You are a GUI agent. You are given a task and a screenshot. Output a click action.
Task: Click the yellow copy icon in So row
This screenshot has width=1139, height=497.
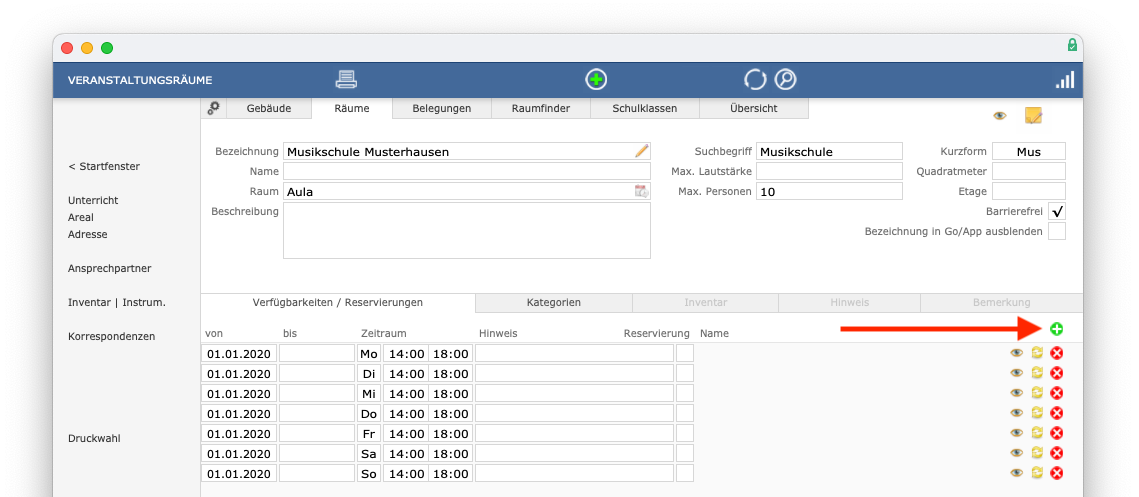point(1037,473)
